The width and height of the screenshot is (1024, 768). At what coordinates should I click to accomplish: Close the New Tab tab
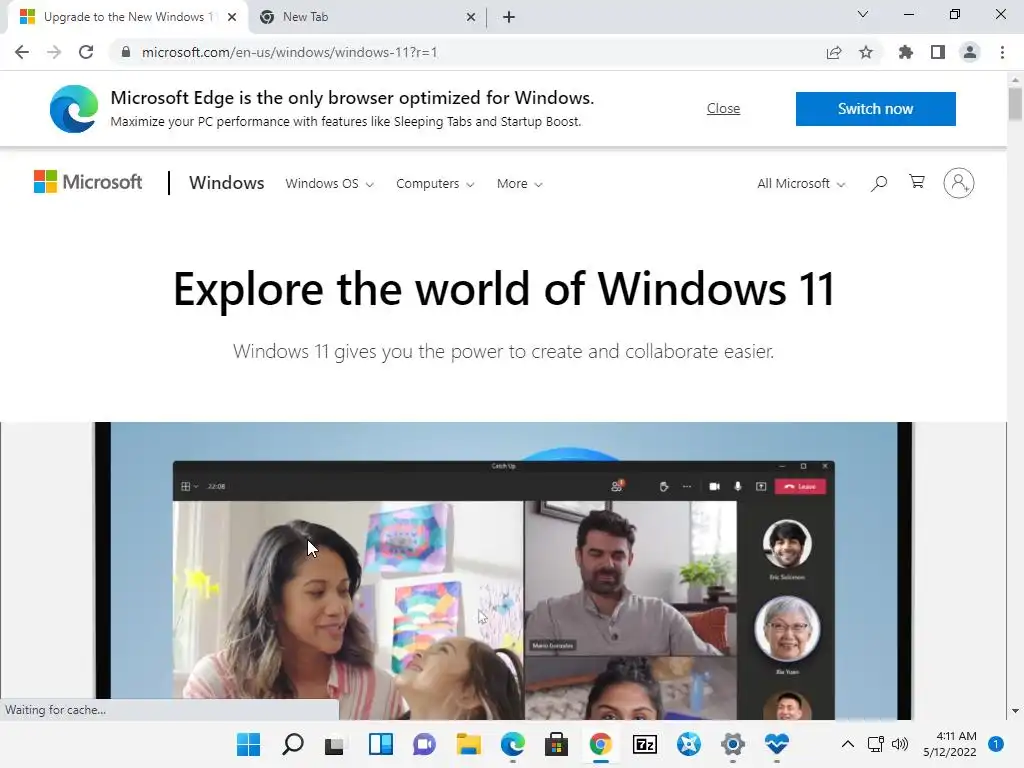point(471,17)
